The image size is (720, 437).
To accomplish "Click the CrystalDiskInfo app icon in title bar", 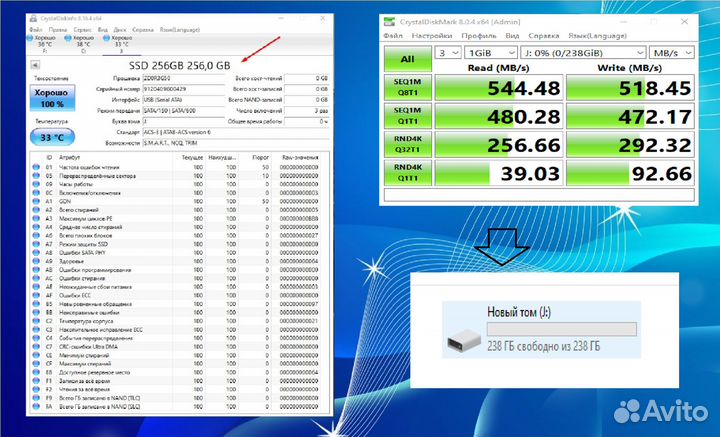I will point(33,18).
